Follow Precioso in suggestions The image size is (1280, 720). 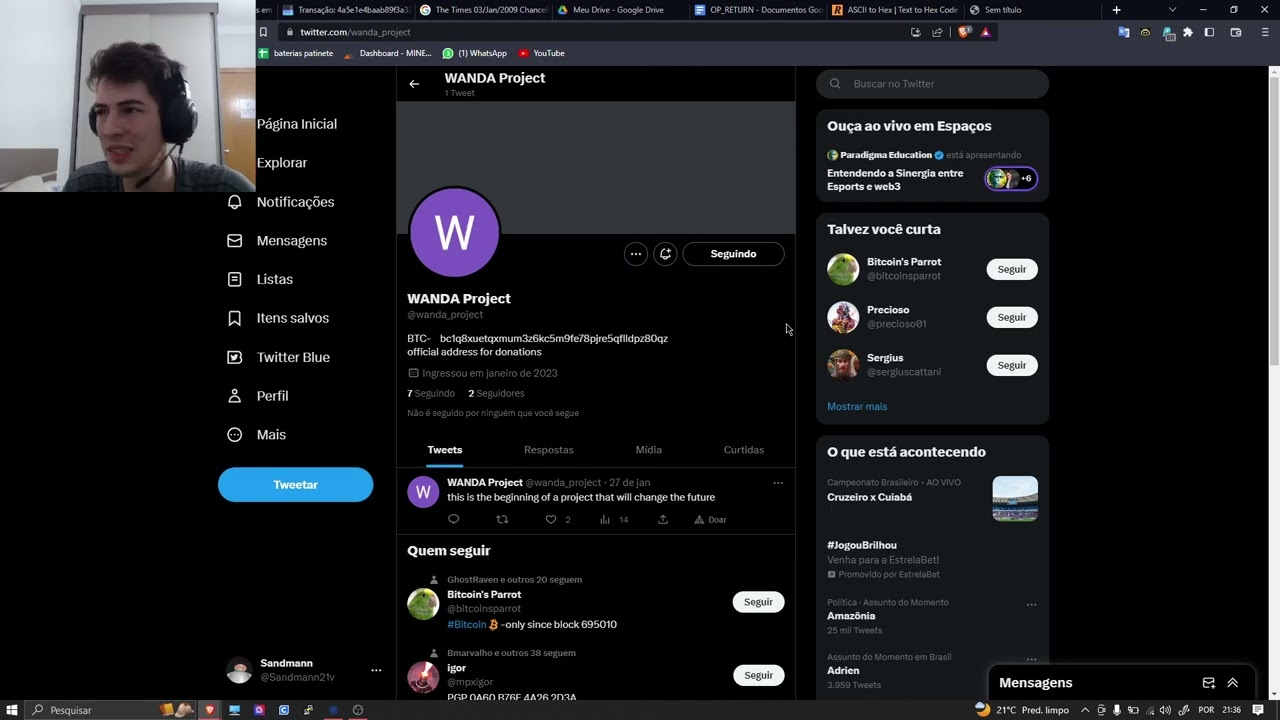click(x=1012, y=317)
